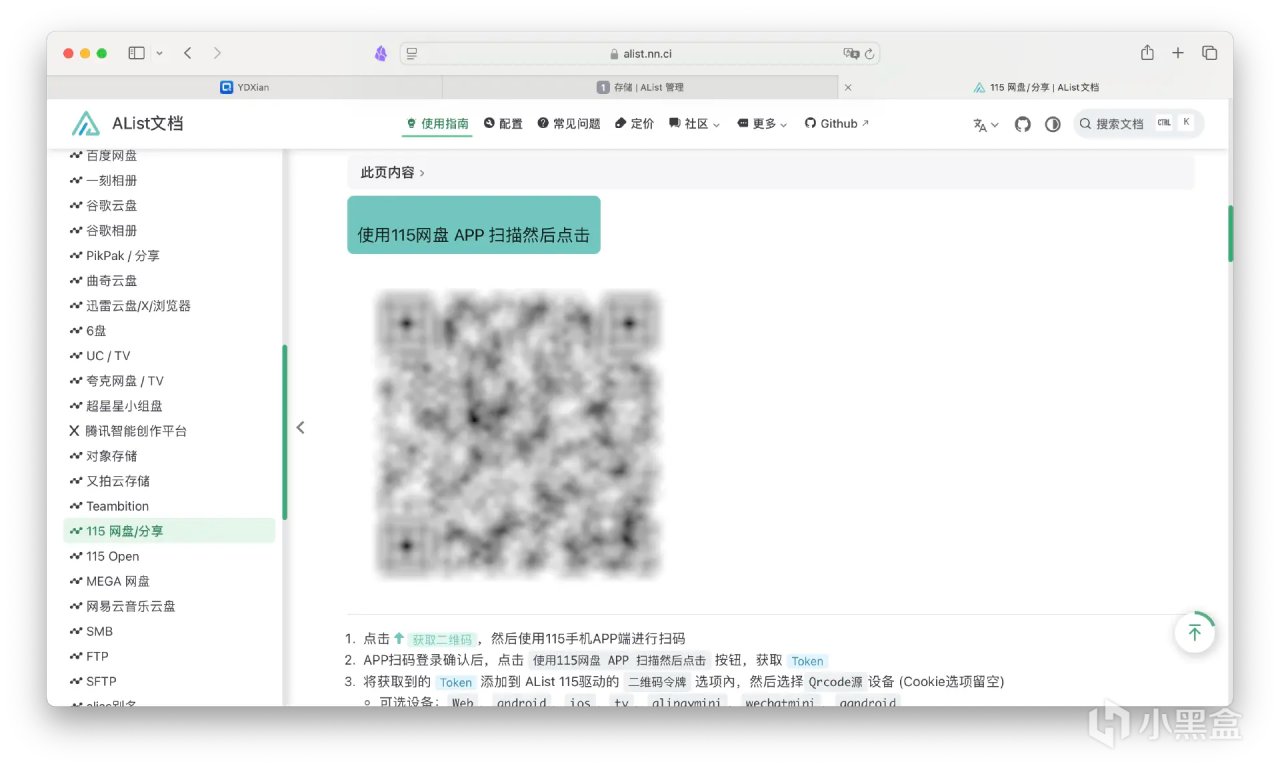Show the tab overview icon
This screenshot has height=768, width=1280.
[1209, 53]
